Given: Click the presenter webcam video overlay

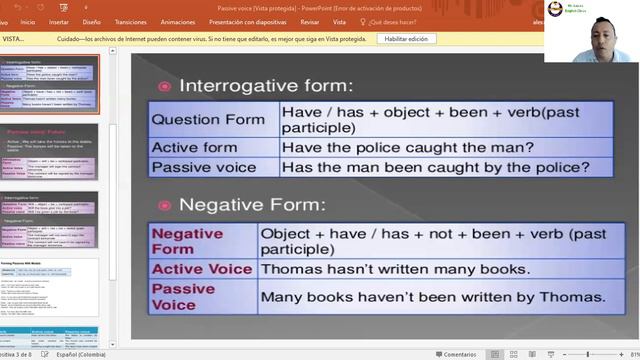Looking at the screenshot, I should [x=592, y=31].
